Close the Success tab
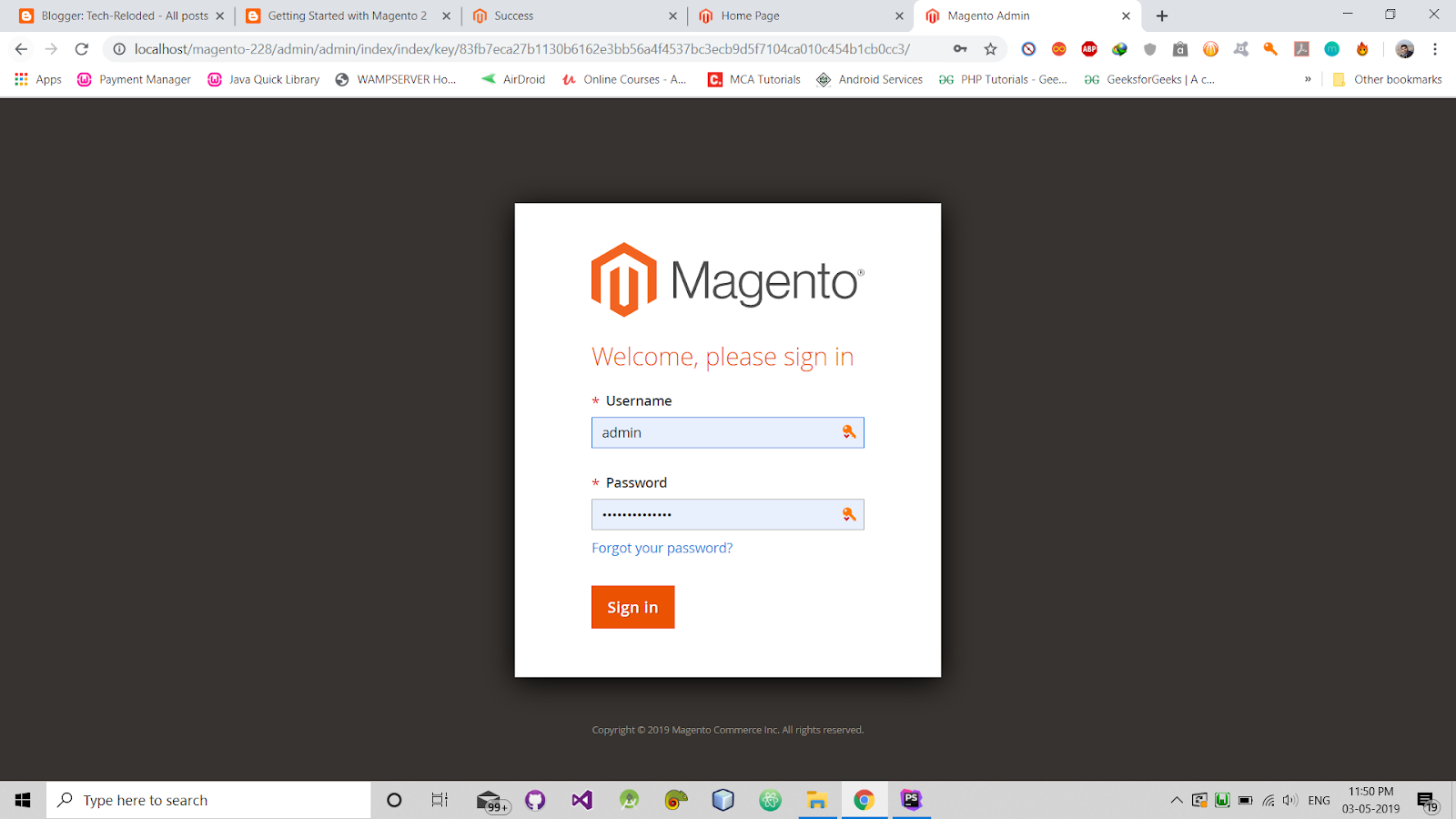 click(x=672, y=15)
